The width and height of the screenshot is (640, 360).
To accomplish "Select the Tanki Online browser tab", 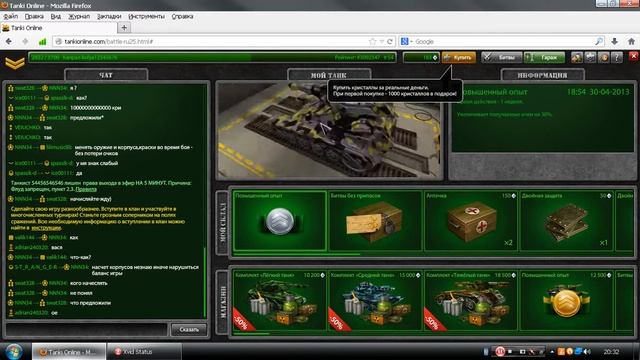I will pyautogui.click(x=59, y=28).
